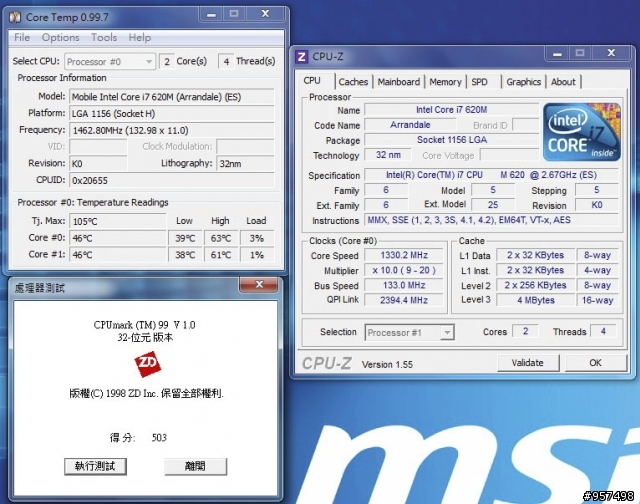
Task: Click the Stepping value in CPU-Z
Action: coord(597,190)
